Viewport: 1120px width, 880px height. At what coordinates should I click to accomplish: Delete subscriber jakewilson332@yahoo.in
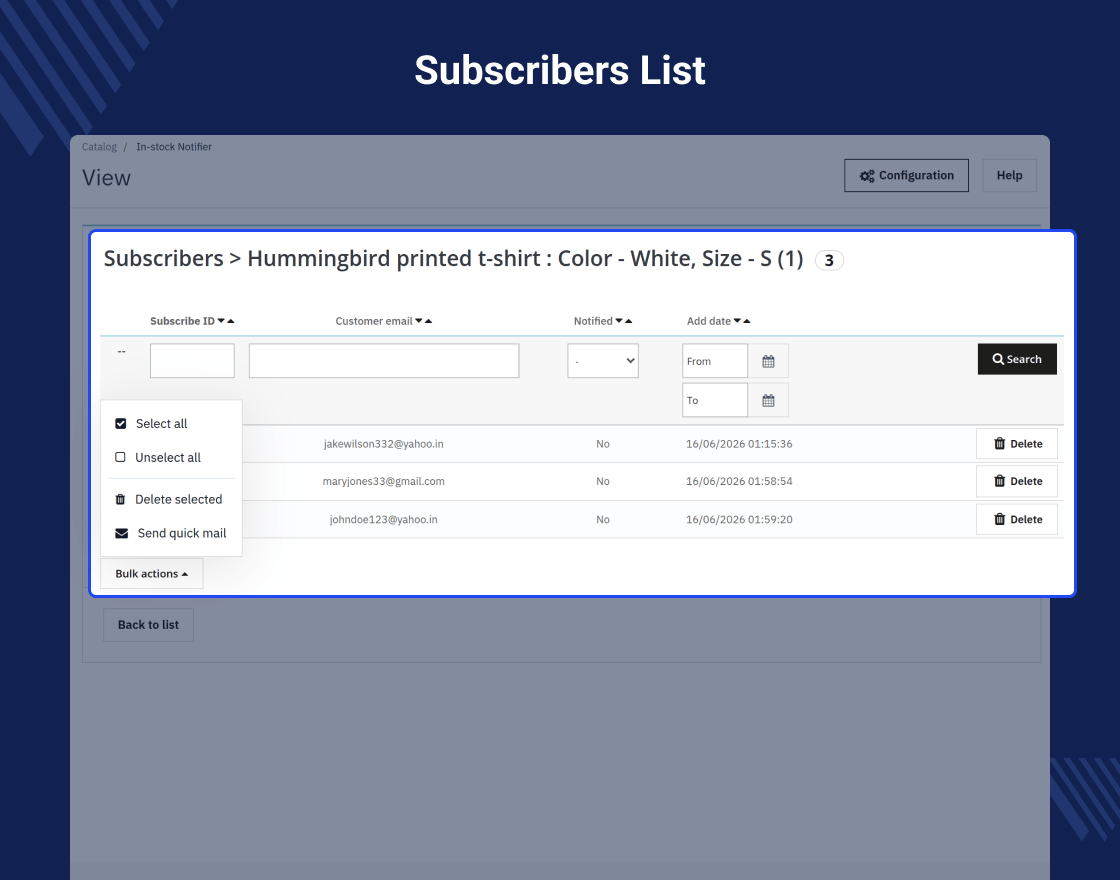coord(1017,444)
